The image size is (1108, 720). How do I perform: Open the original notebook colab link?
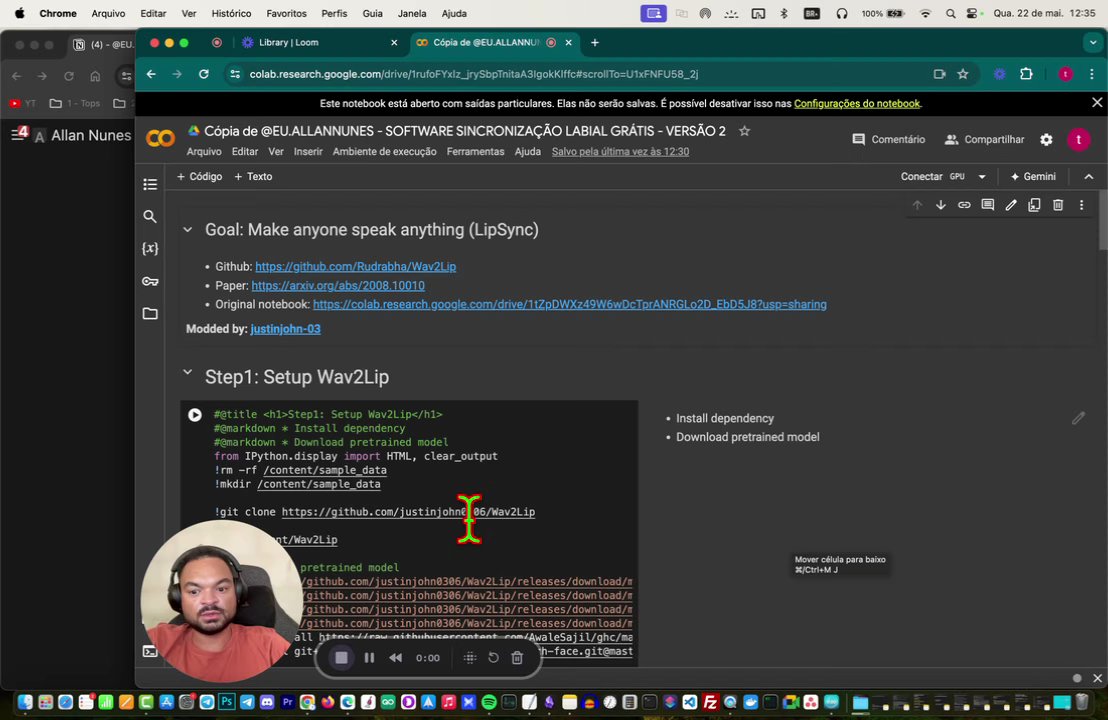(570, 305)
